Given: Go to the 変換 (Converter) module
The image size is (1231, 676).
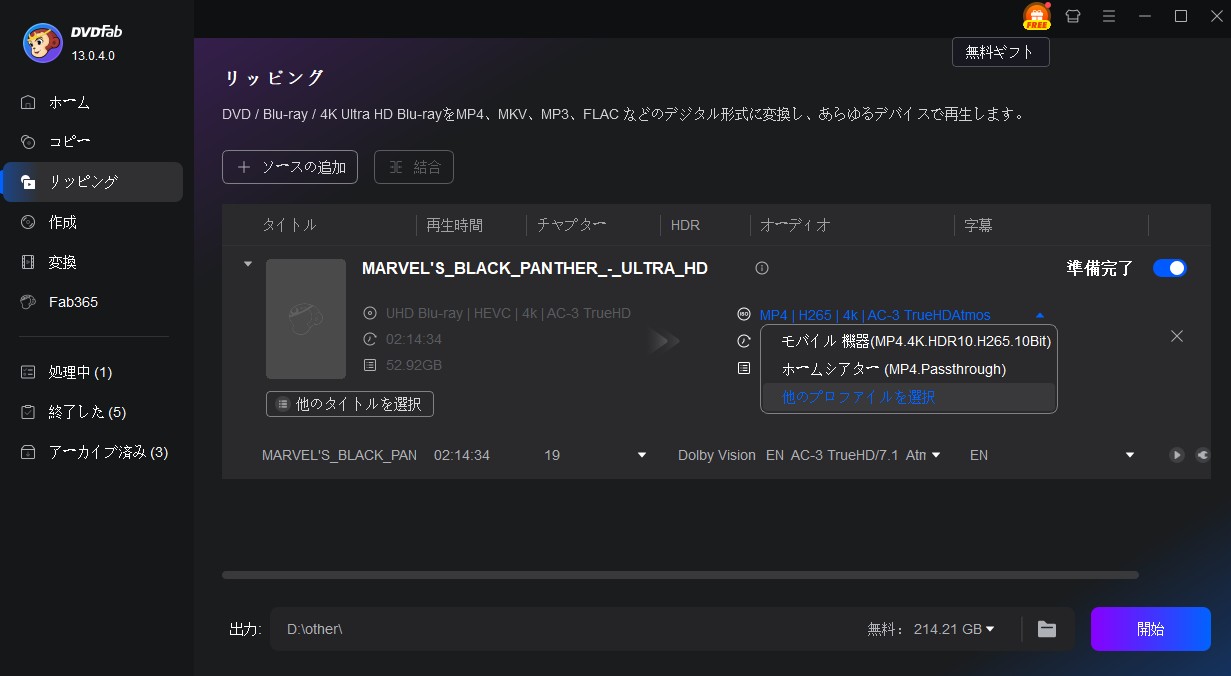Looking at the screenshot, I should click(92, 262).
